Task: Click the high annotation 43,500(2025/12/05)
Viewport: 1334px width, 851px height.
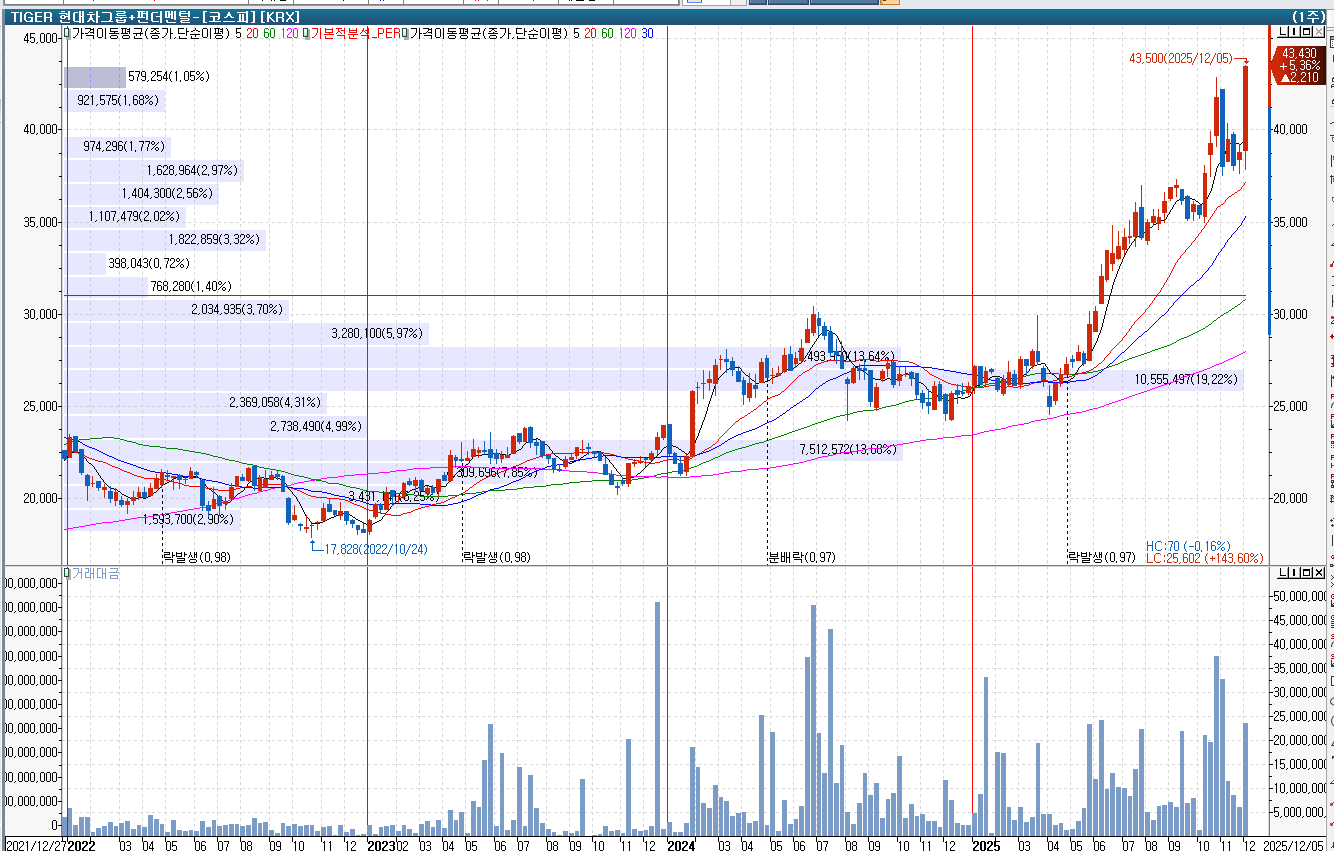Action: (x=1183, y=59)
